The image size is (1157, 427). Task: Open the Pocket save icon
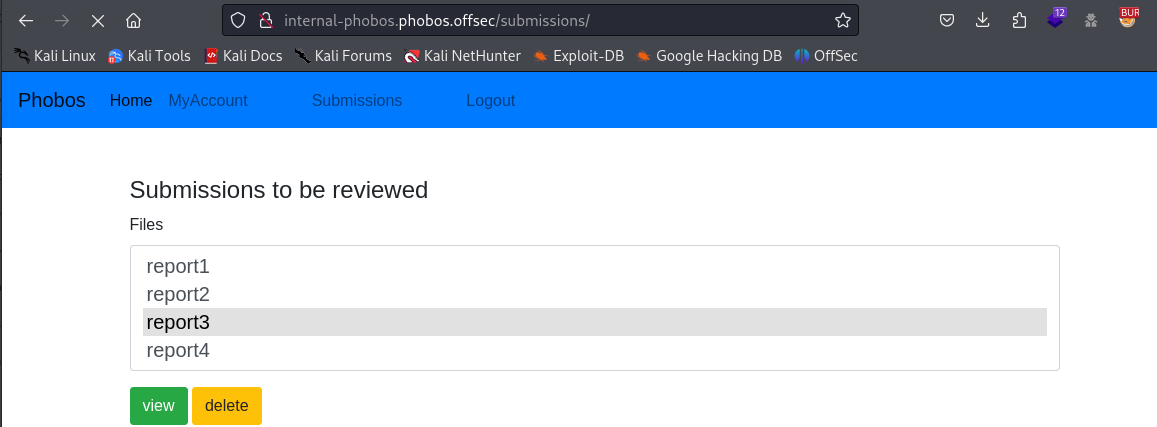946,20
